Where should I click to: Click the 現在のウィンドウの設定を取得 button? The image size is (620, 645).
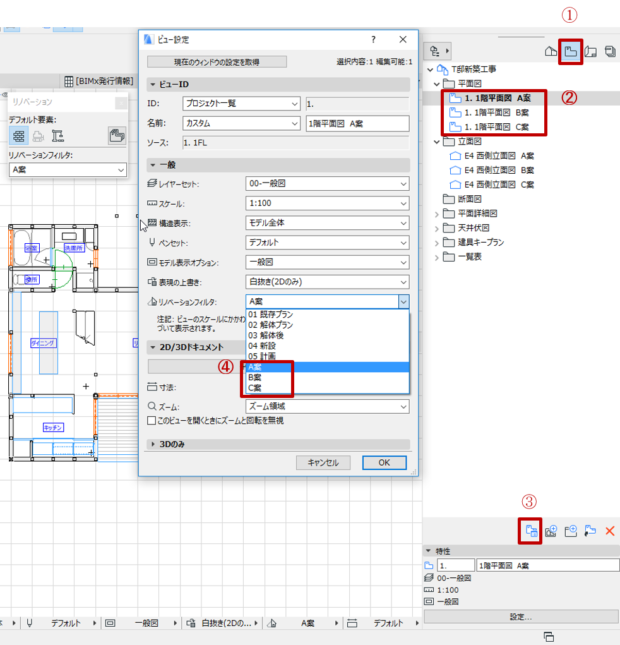click(217, 62)
